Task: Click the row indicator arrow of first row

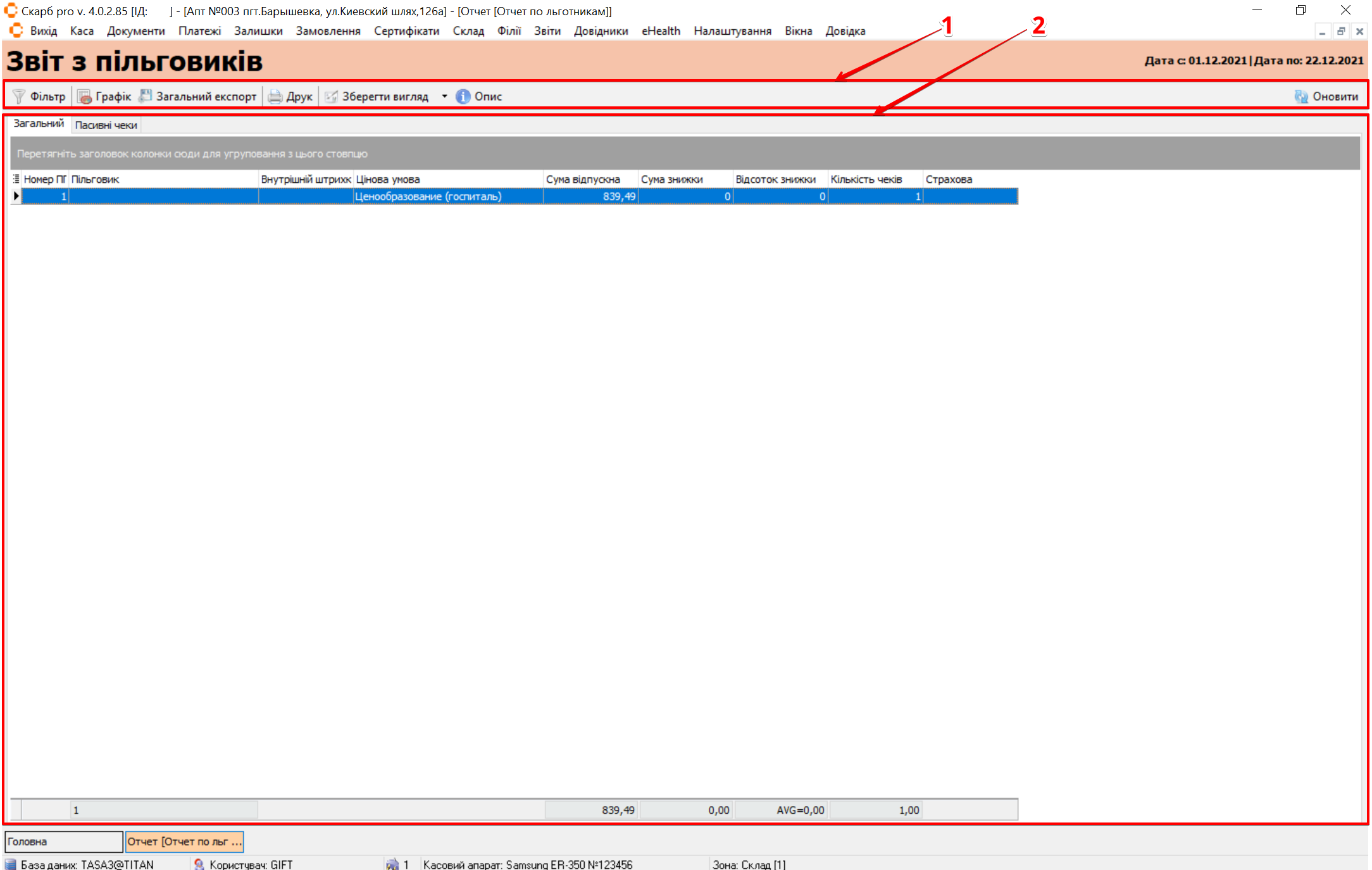Action: tap(16, 196)
